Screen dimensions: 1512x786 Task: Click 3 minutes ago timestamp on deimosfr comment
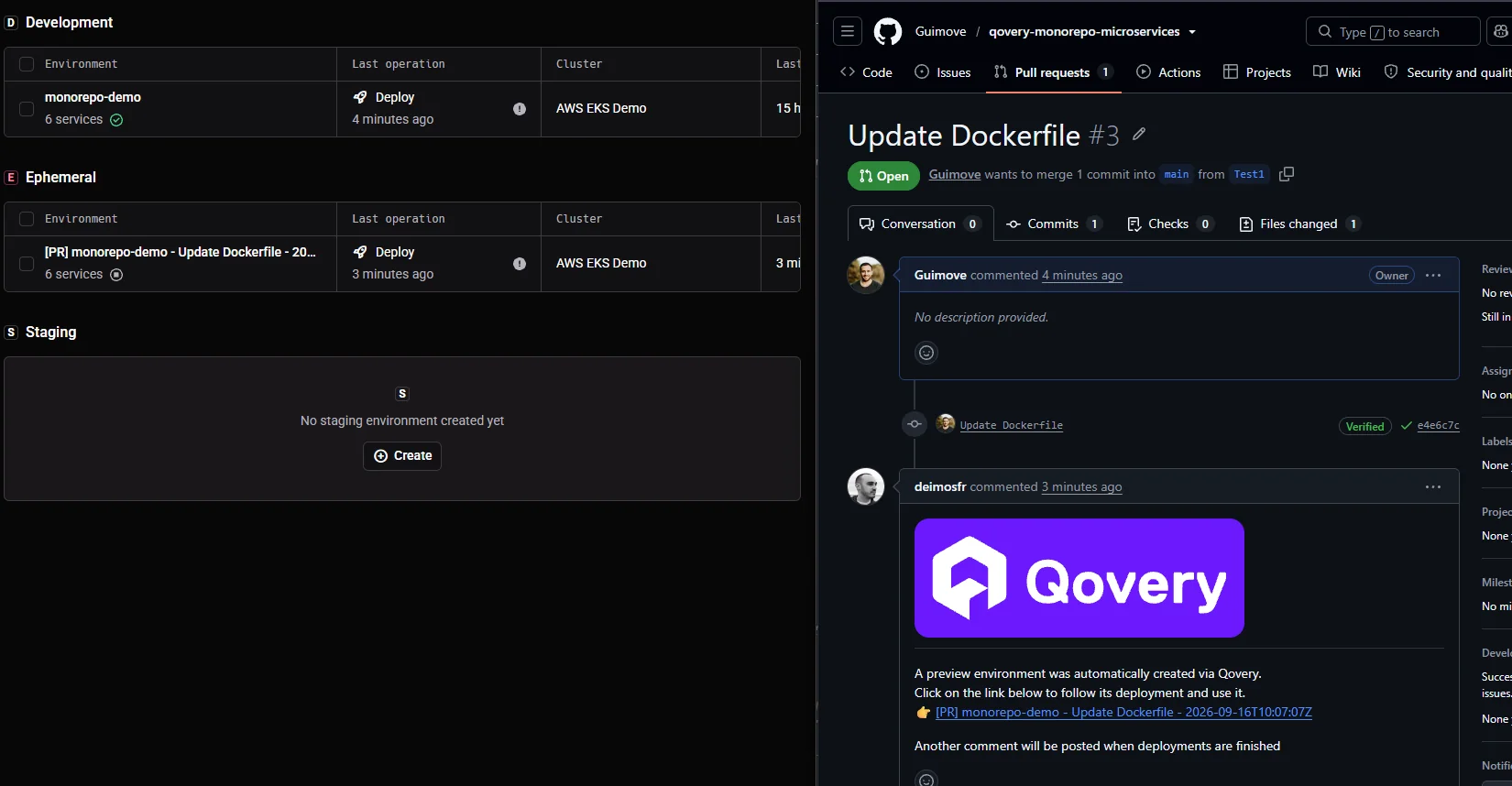pos(1081,486)
